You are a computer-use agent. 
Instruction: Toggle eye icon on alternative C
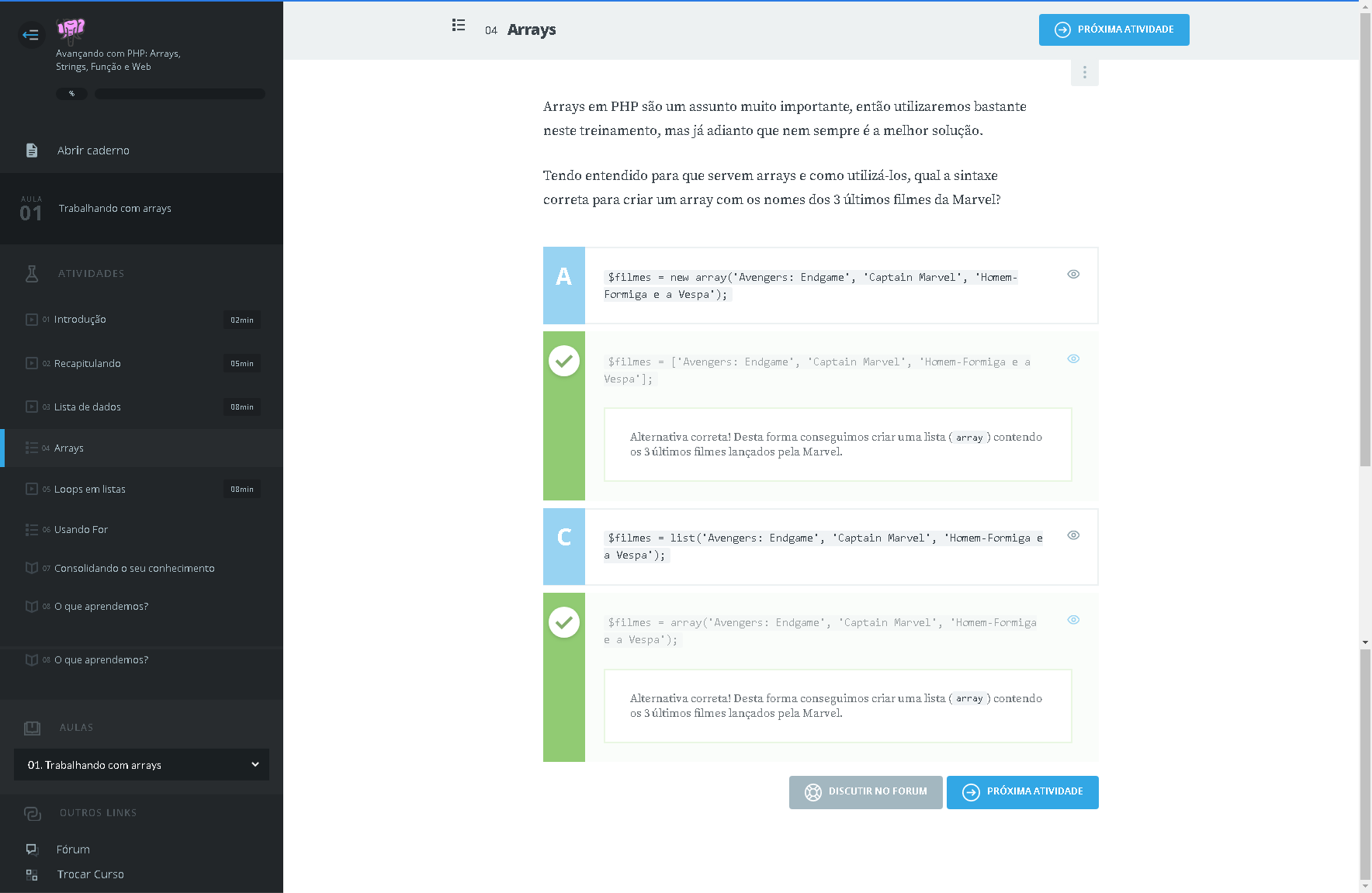coord(1073,535)
